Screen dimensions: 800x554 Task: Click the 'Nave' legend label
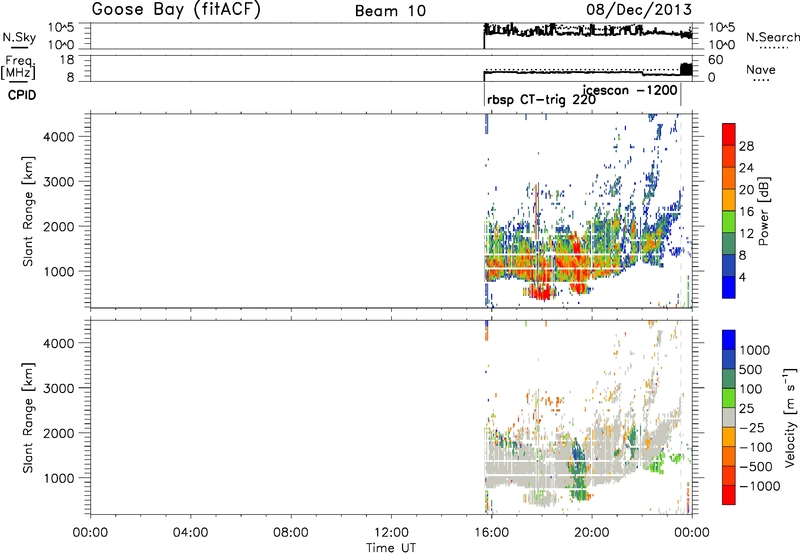coord(761,69)
